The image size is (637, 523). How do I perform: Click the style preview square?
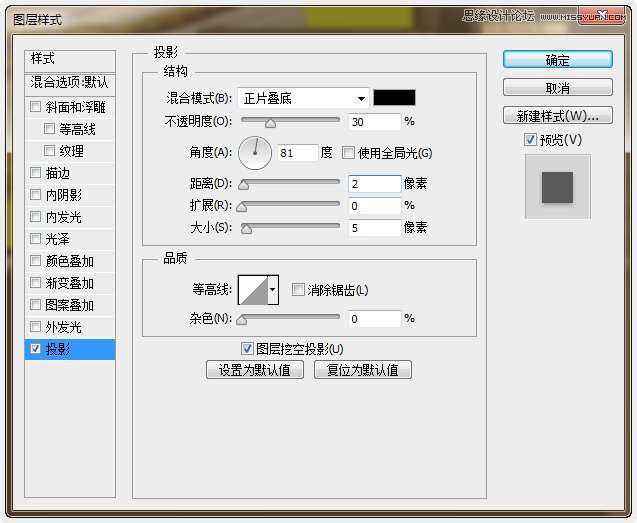[x=557, y=187]
